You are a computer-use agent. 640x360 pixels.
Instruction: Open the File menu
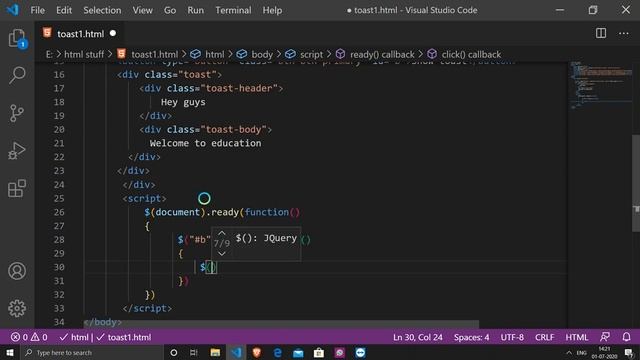38,10
